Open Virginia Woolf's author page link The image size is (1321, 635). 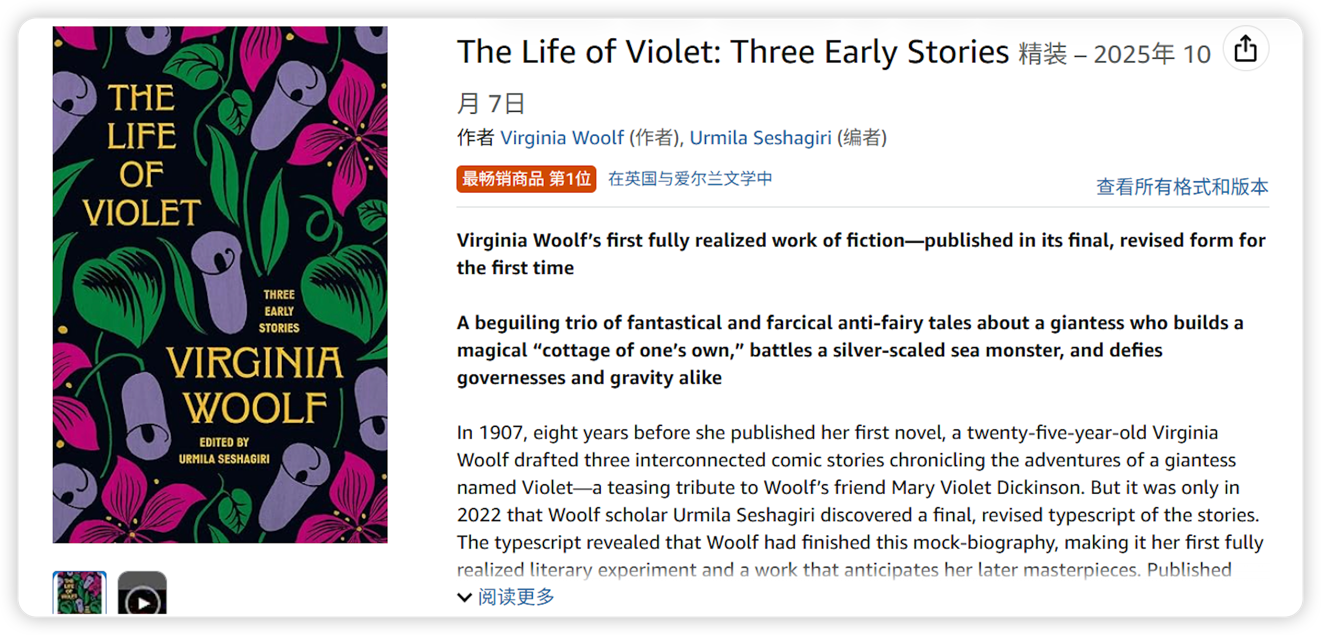[562, 138]
